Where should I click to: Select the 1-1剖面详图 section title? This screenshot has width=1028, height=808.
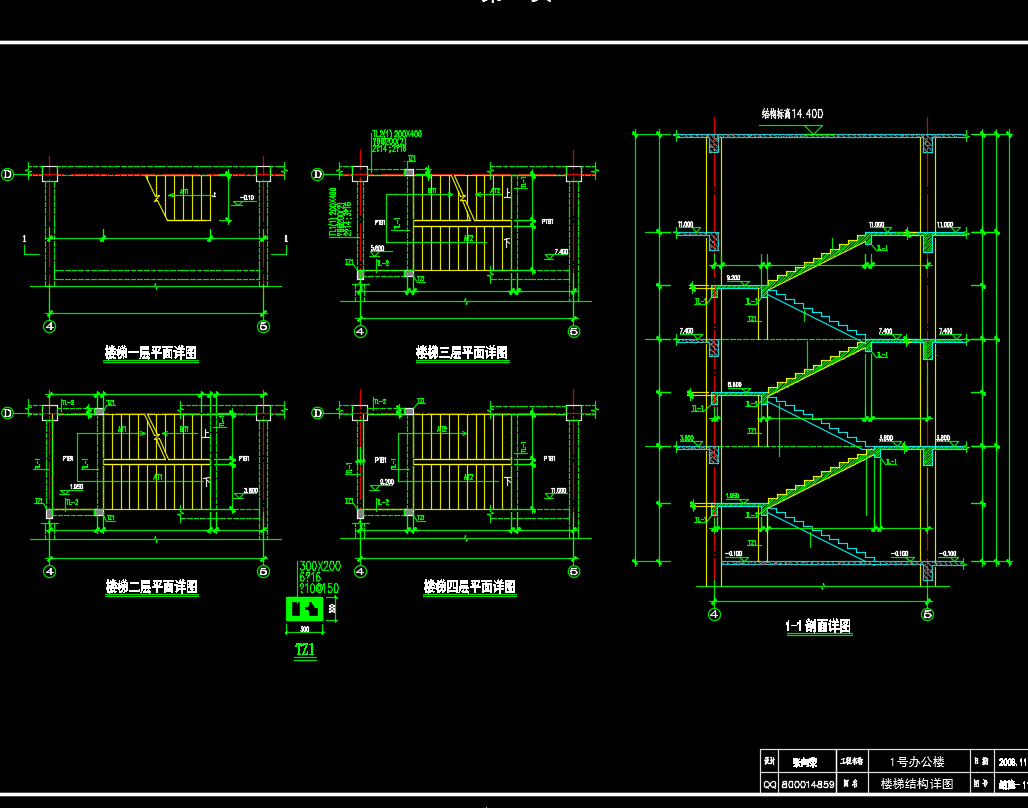point(817,626)
